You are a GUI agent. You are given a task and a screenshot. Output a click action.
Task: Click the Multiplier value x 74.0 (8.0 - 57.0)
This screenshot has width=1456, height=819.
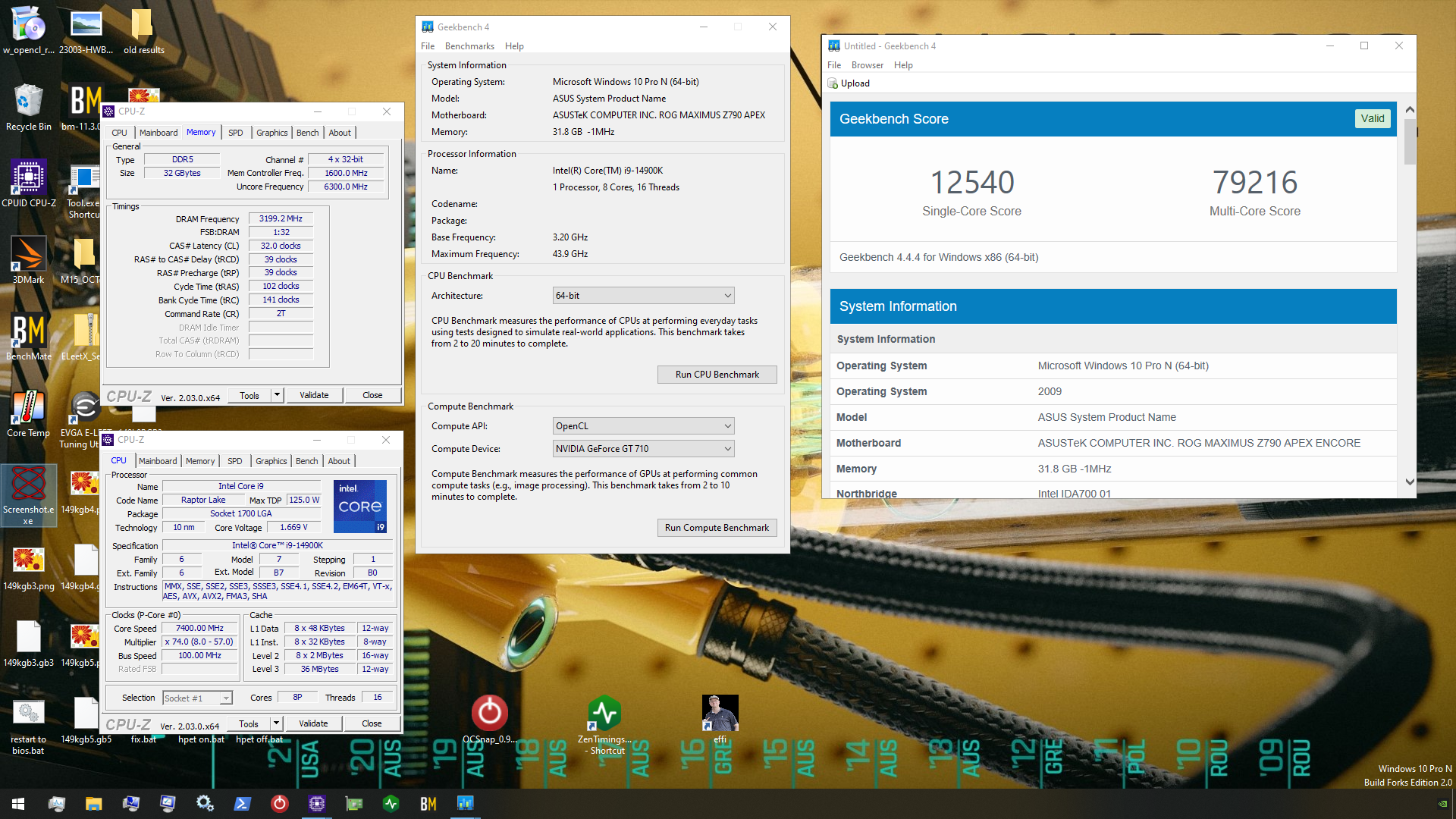pos(200,642)
